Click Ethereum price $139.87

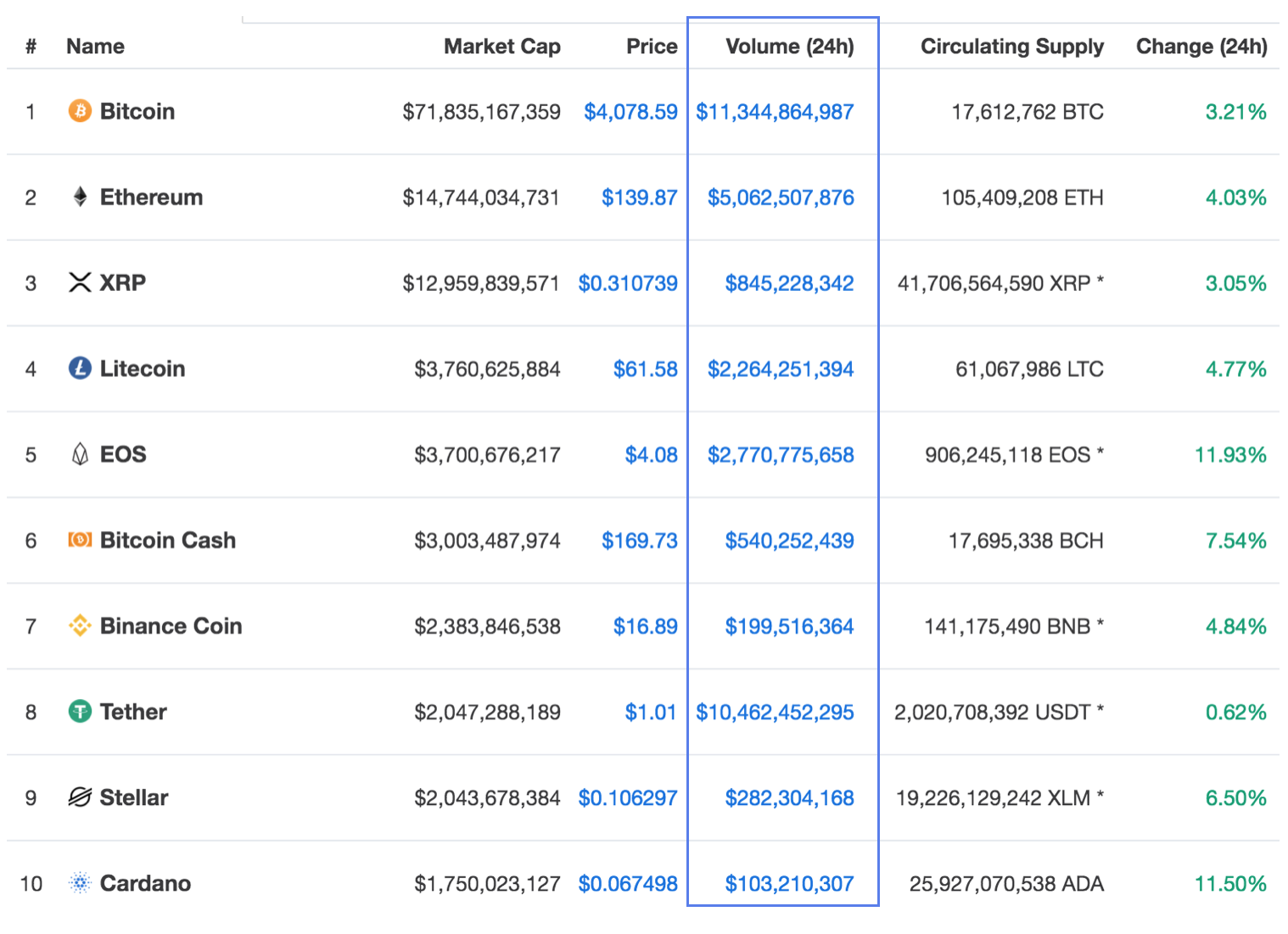639,197
